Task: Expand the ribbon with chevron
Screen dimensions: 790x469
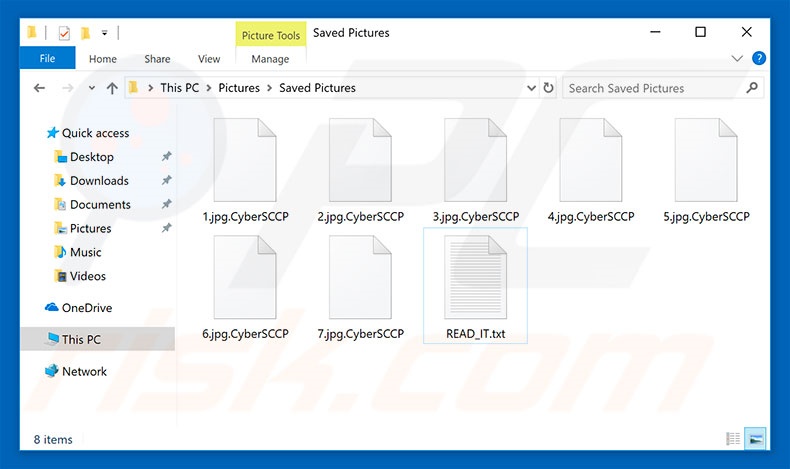Action: pyautogui.click(x=738, y=59)
